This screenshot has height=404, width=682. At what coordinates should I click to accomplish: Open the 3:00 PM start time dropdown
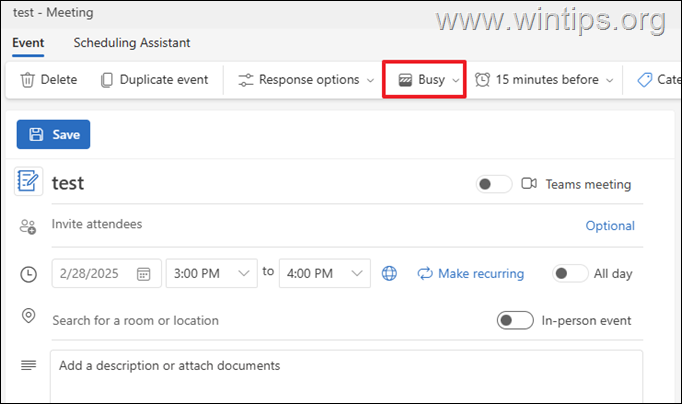pyautogui.click(x=212, y=273)
